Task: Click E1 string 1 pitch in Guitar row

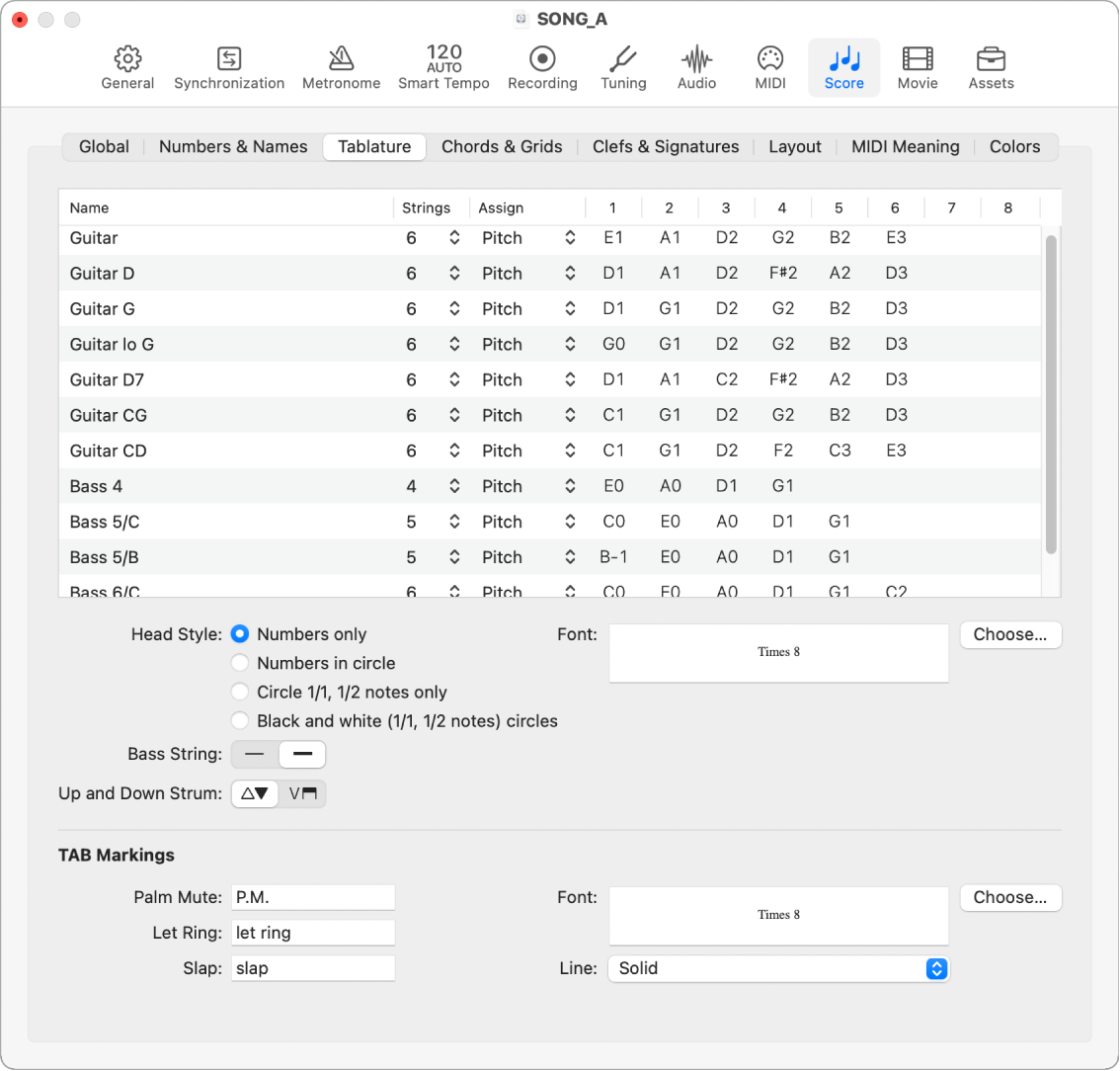Action: 613,238
